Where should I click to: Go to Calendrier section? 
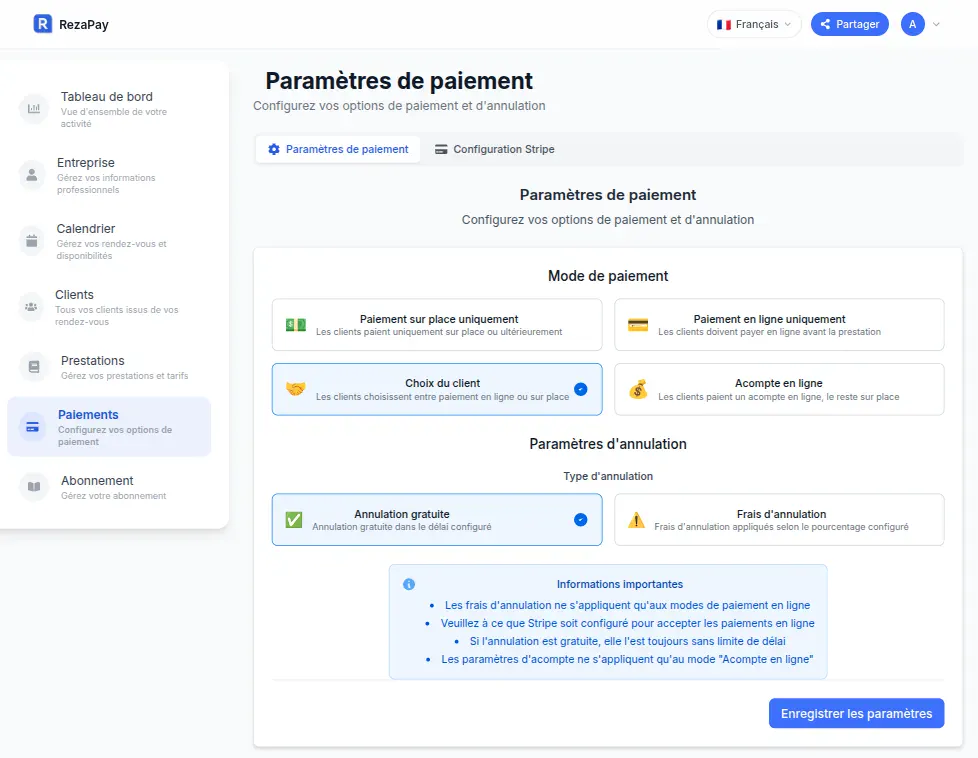point(109,241)
